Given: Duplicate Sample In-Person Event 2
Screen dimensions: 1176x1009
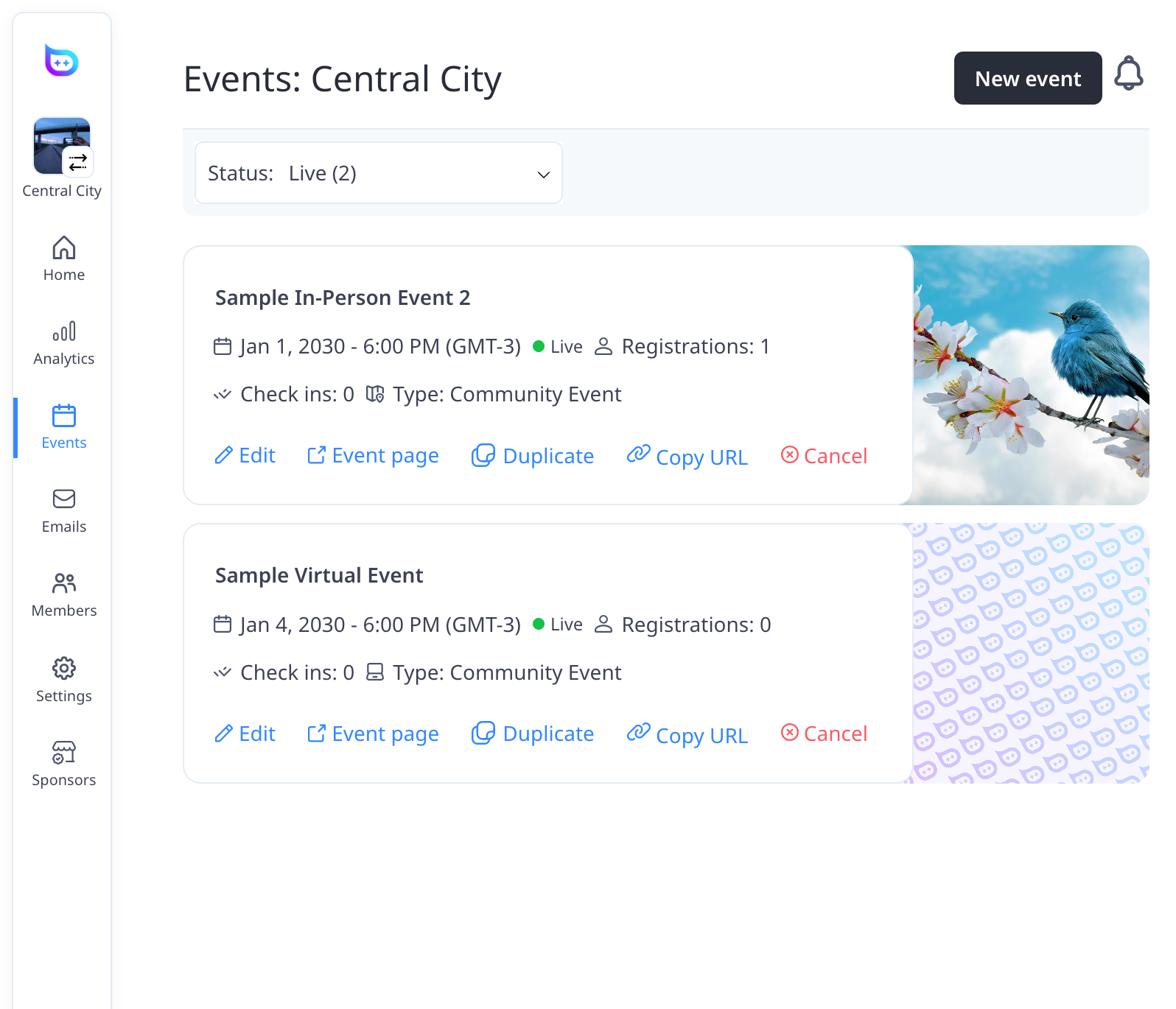Looking at the screenshot, I should (533, 456).
